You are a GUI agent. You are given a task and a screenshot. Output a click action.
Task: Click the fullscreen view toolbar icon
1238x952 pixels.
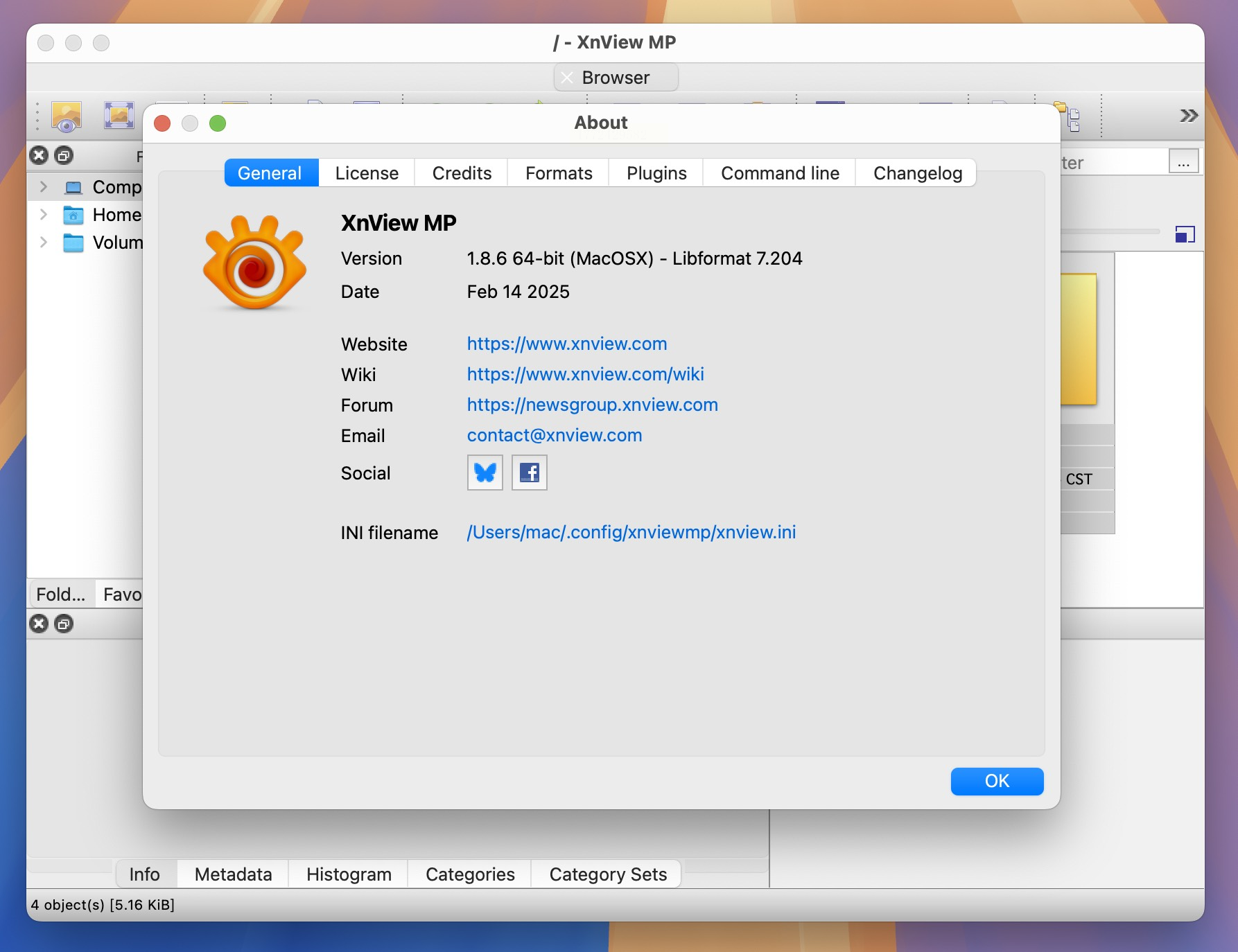coord(119,115)
